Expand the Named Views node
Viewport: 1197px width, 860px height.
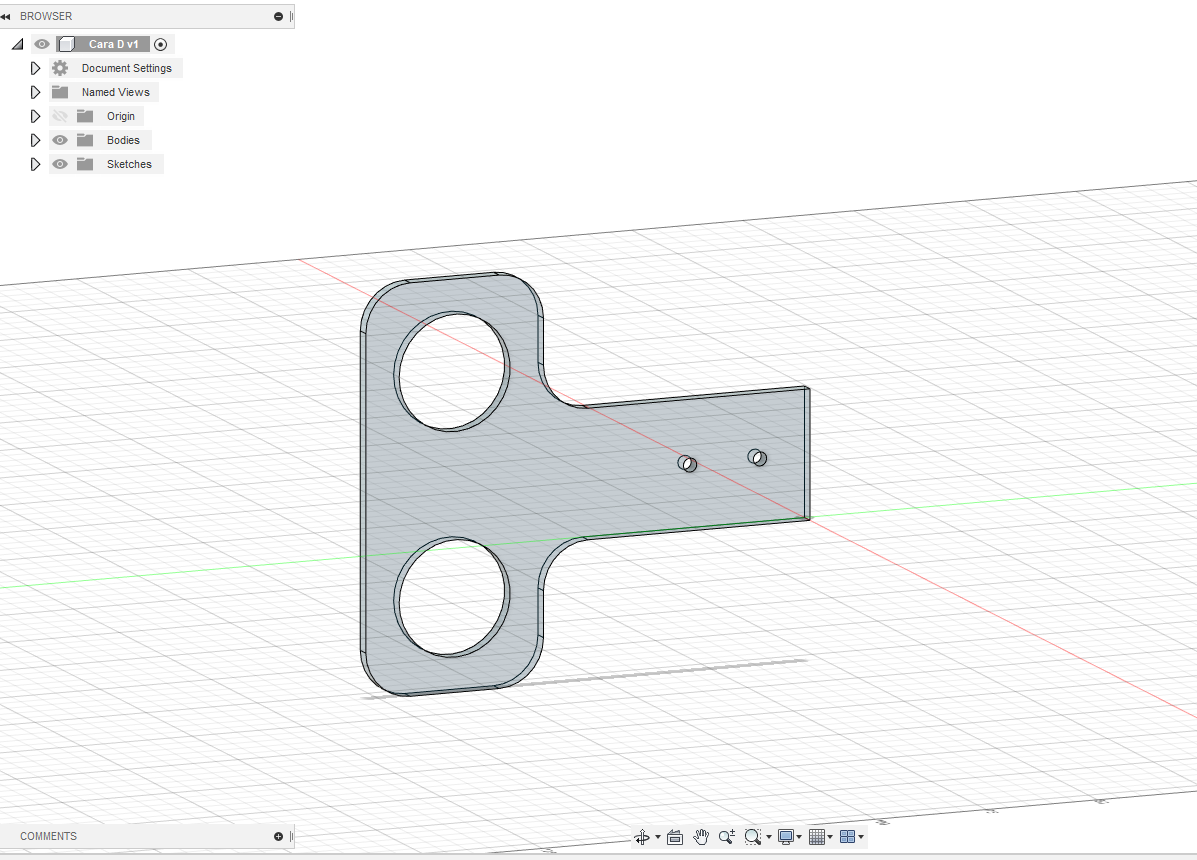coord(35,92)
